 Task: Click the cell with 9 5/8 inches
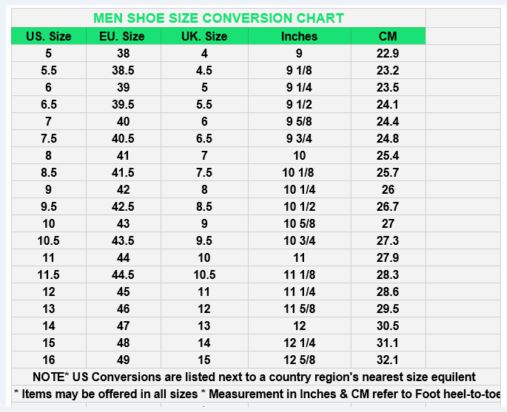point(299,121)
